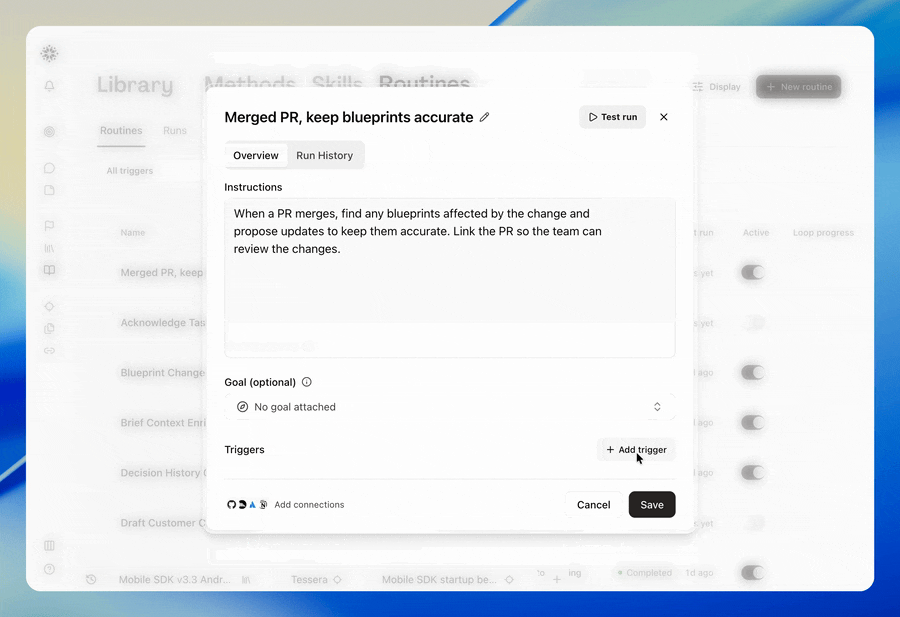Toggle the Active switch for Blueprint Change routine
The height and width of the screenshot is (617, 900).
pyautogui.click(x=752, y=372)
